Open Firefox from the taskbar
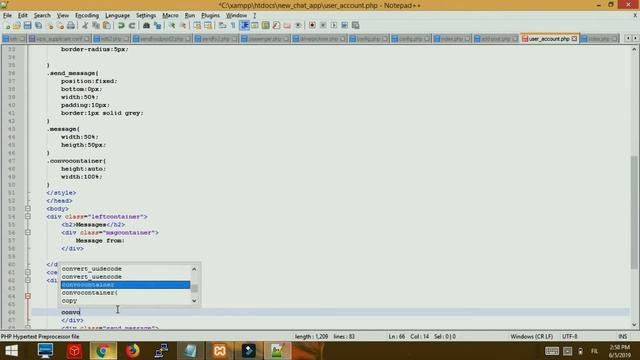This screenshot has width=640, height=360. tap(132, 351)
